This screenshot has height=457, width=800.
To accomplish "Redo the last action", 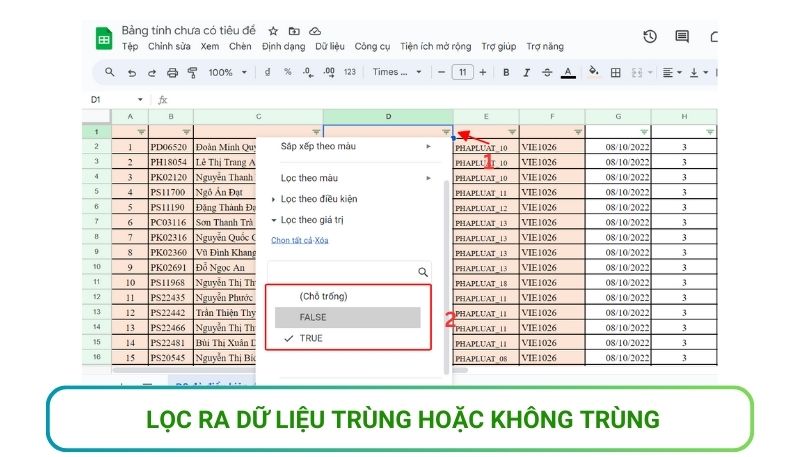I will [152, 73].
